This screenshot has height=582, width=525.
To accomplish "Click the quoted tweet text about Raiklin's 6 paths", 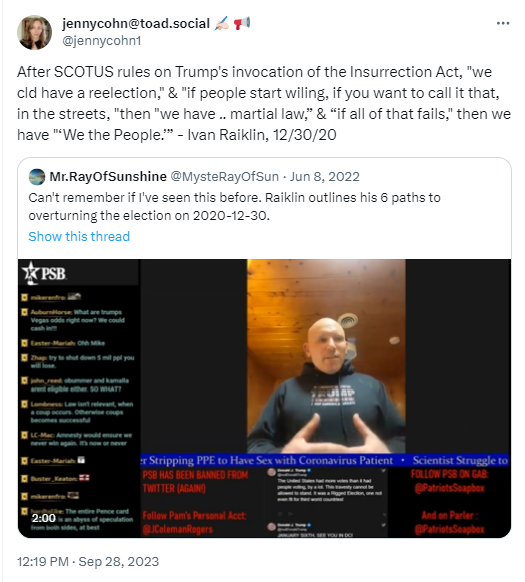I will point(234,206).
